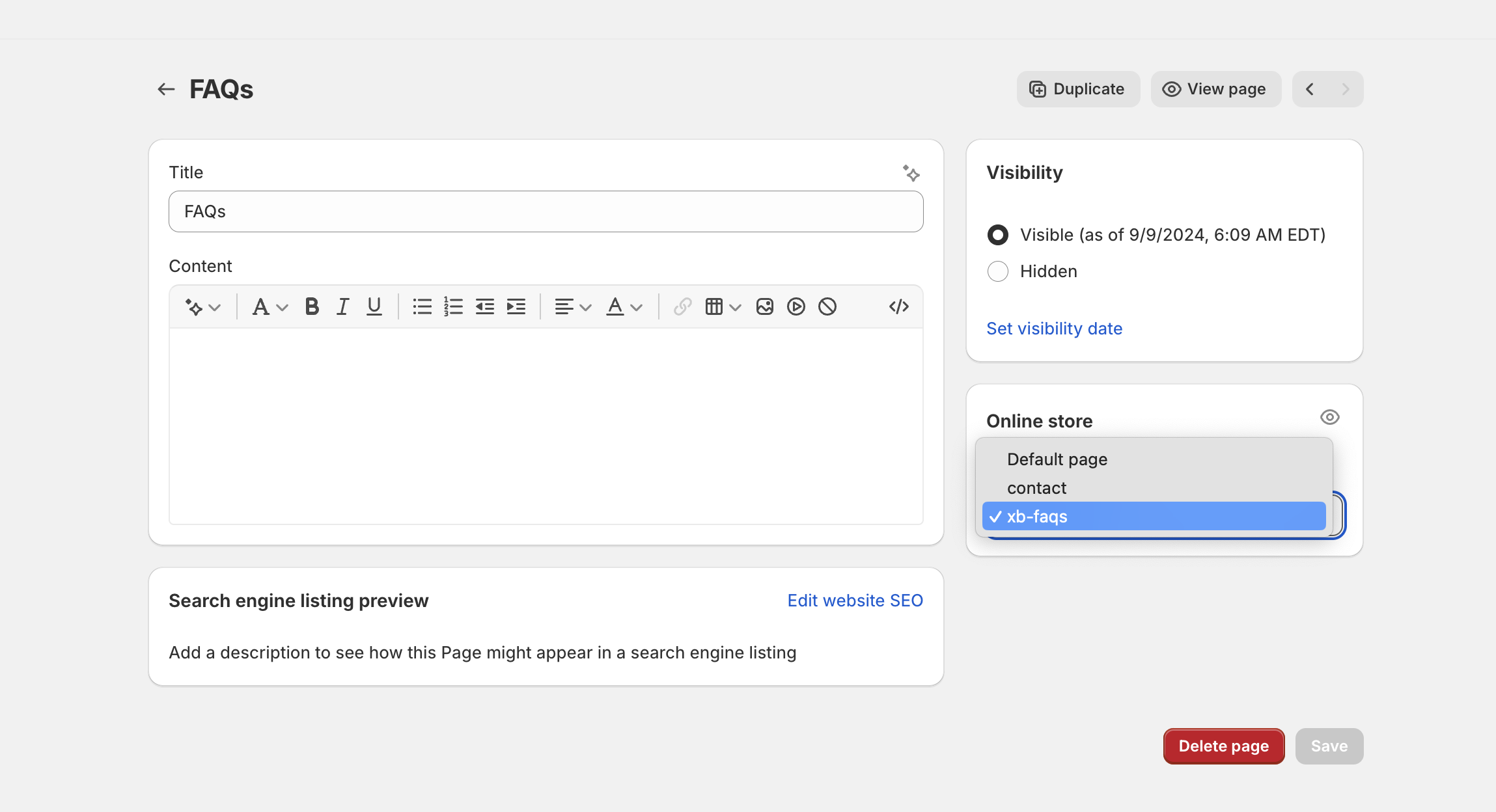Click the disabled Save button
1496x812 pixels.
(1329, 746)
